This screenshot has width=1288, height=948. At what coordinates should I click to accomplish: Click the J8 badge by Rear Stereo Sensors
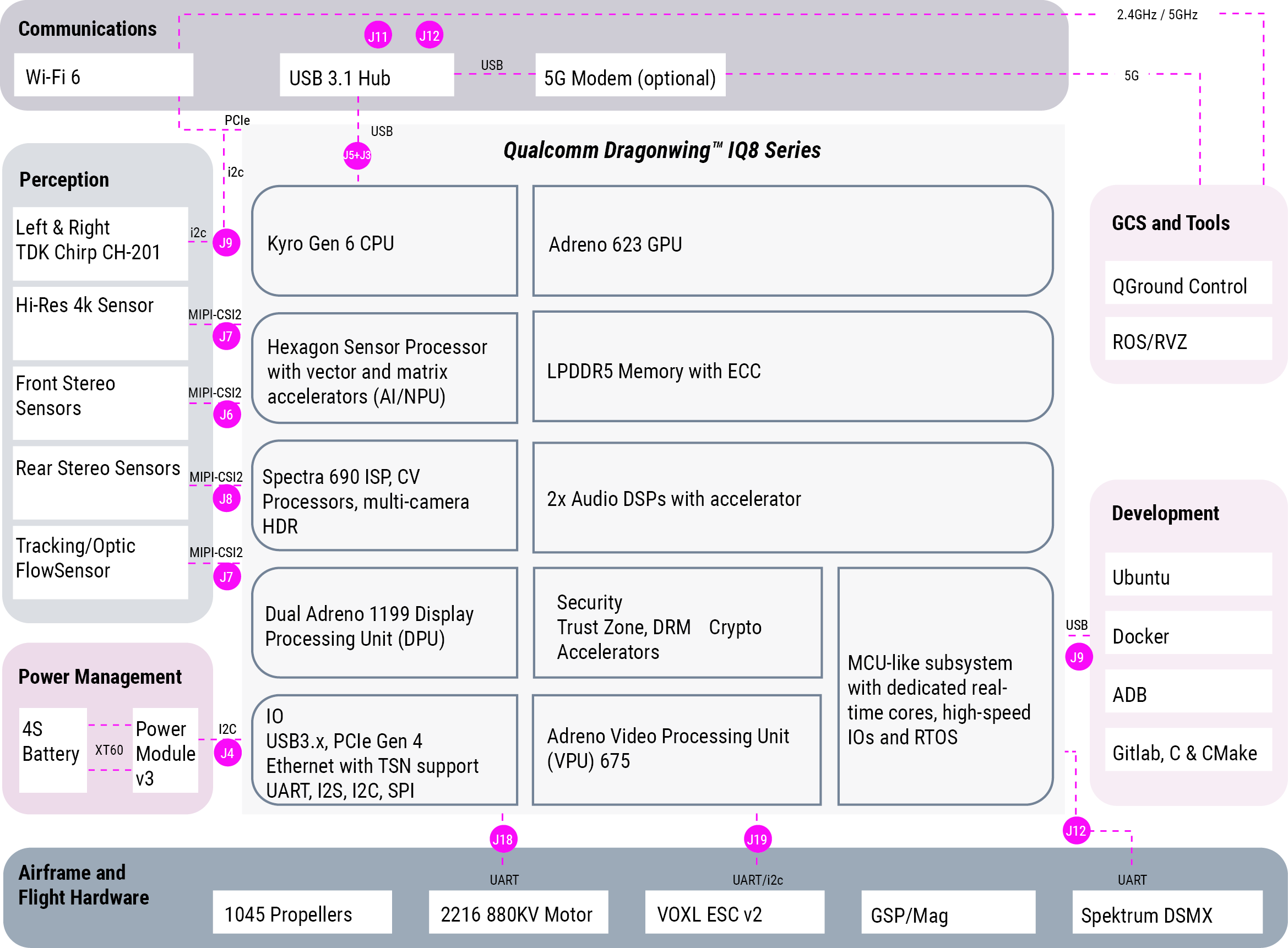[226, 498]
